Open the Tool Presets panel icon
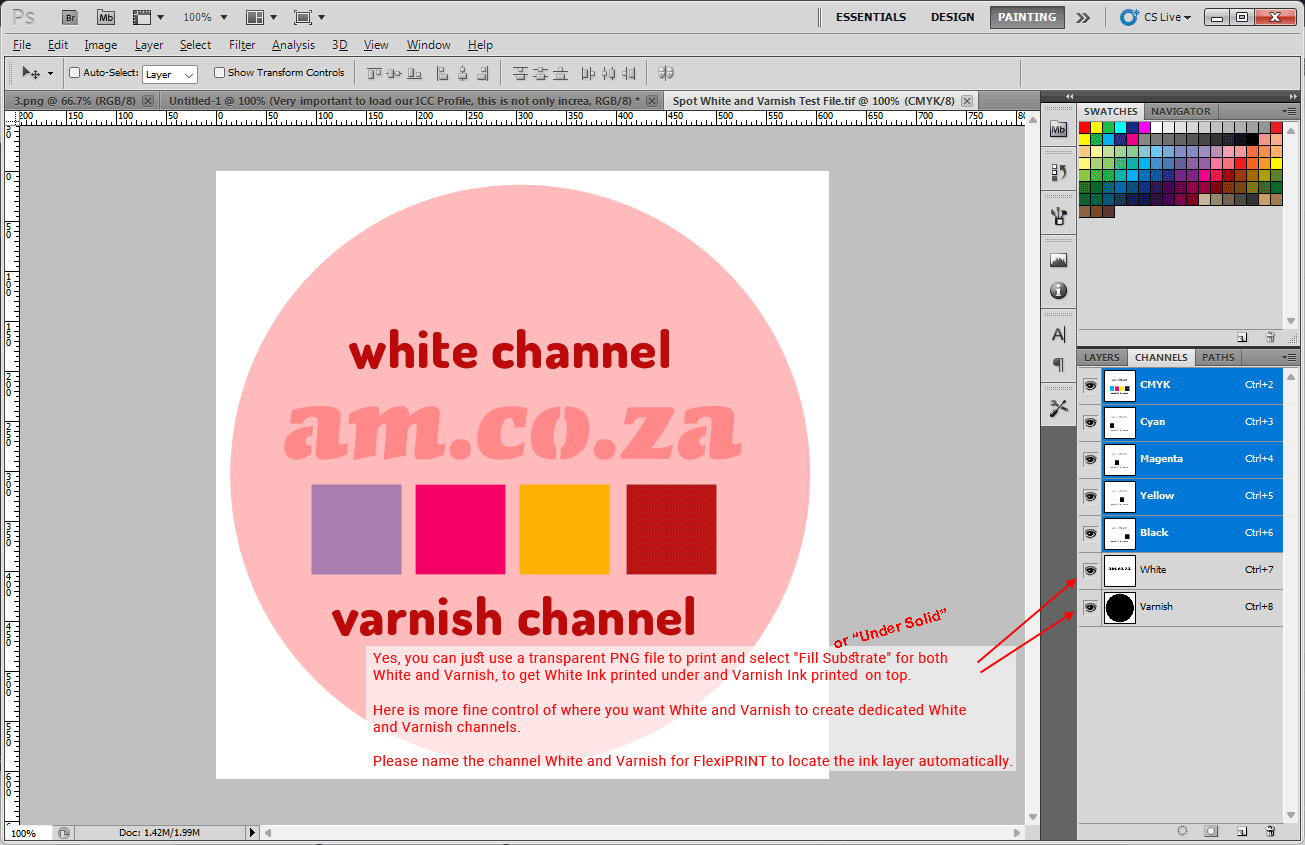Viewport: 1305px width, 845px height. [x=1058, y=215]
